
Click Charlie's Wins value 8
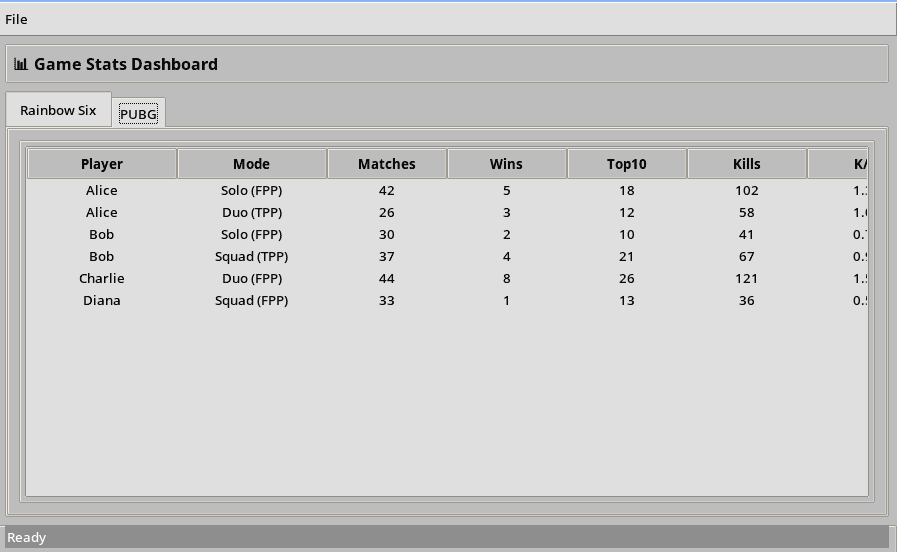[506, 279]
